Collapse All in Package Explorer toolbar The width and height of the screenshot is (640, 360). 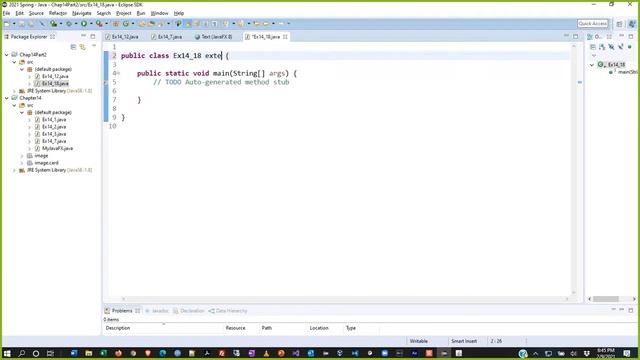pos(73,47)
